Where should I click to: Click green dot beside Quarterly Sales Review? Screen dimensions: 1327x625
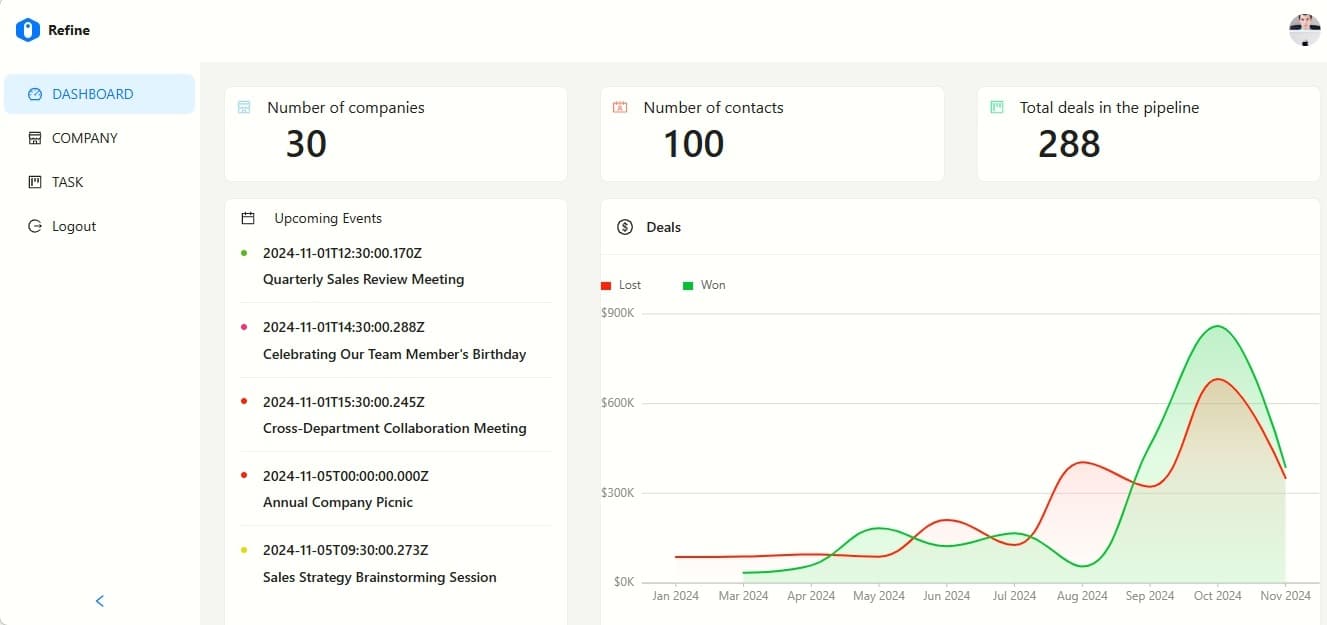point(244,253)
